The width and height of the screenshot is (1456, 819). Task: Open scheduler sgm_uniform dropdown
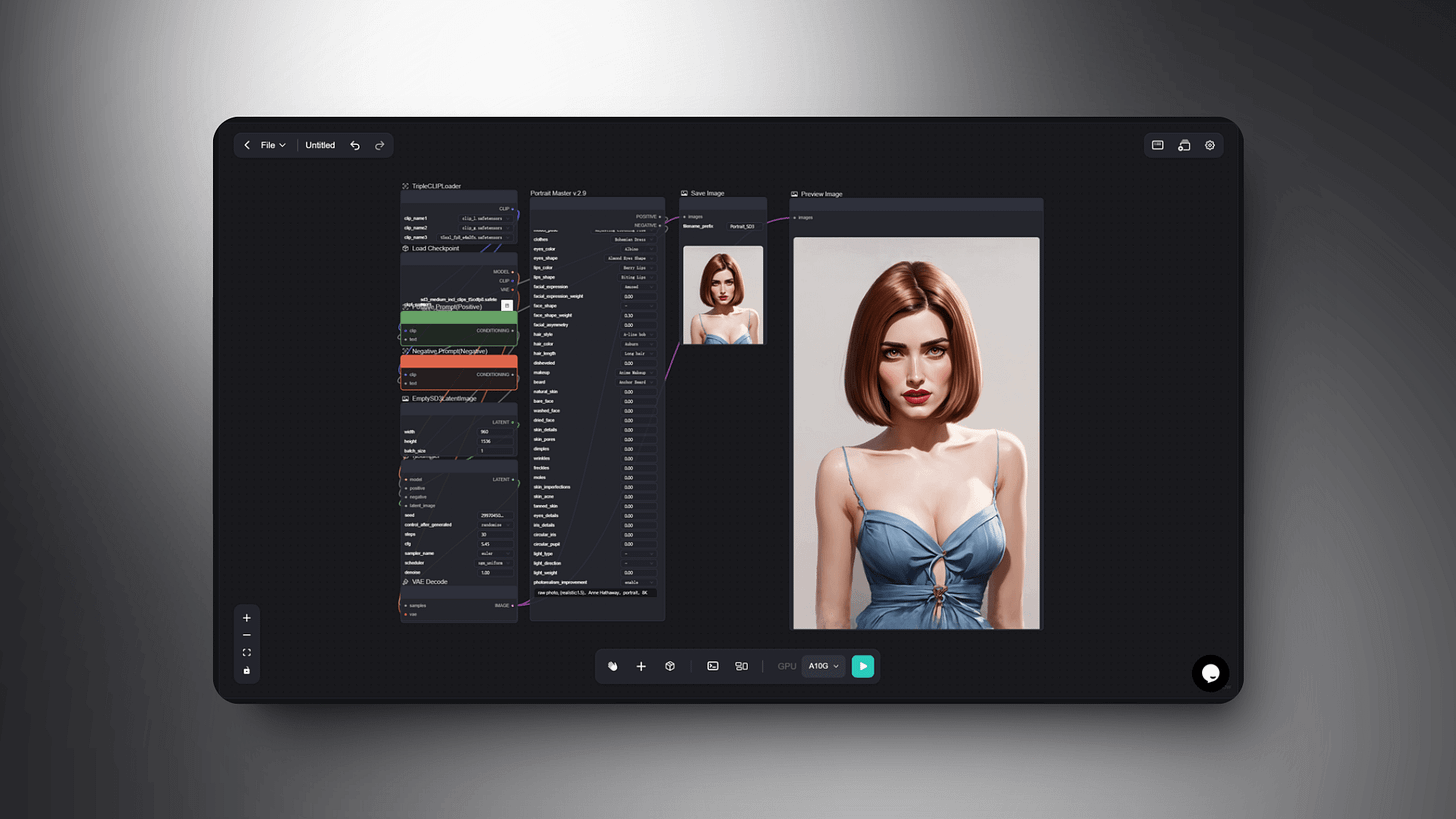[496, 563]
